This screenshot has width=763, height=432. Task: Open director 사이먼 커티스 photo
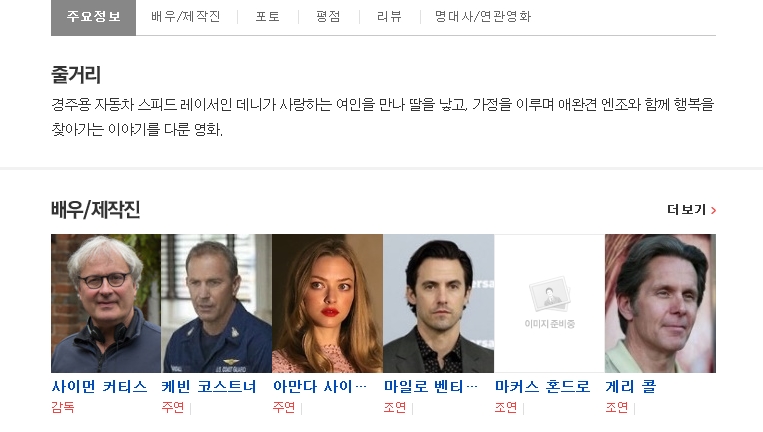pyautogui.click(x=106, y=304)
